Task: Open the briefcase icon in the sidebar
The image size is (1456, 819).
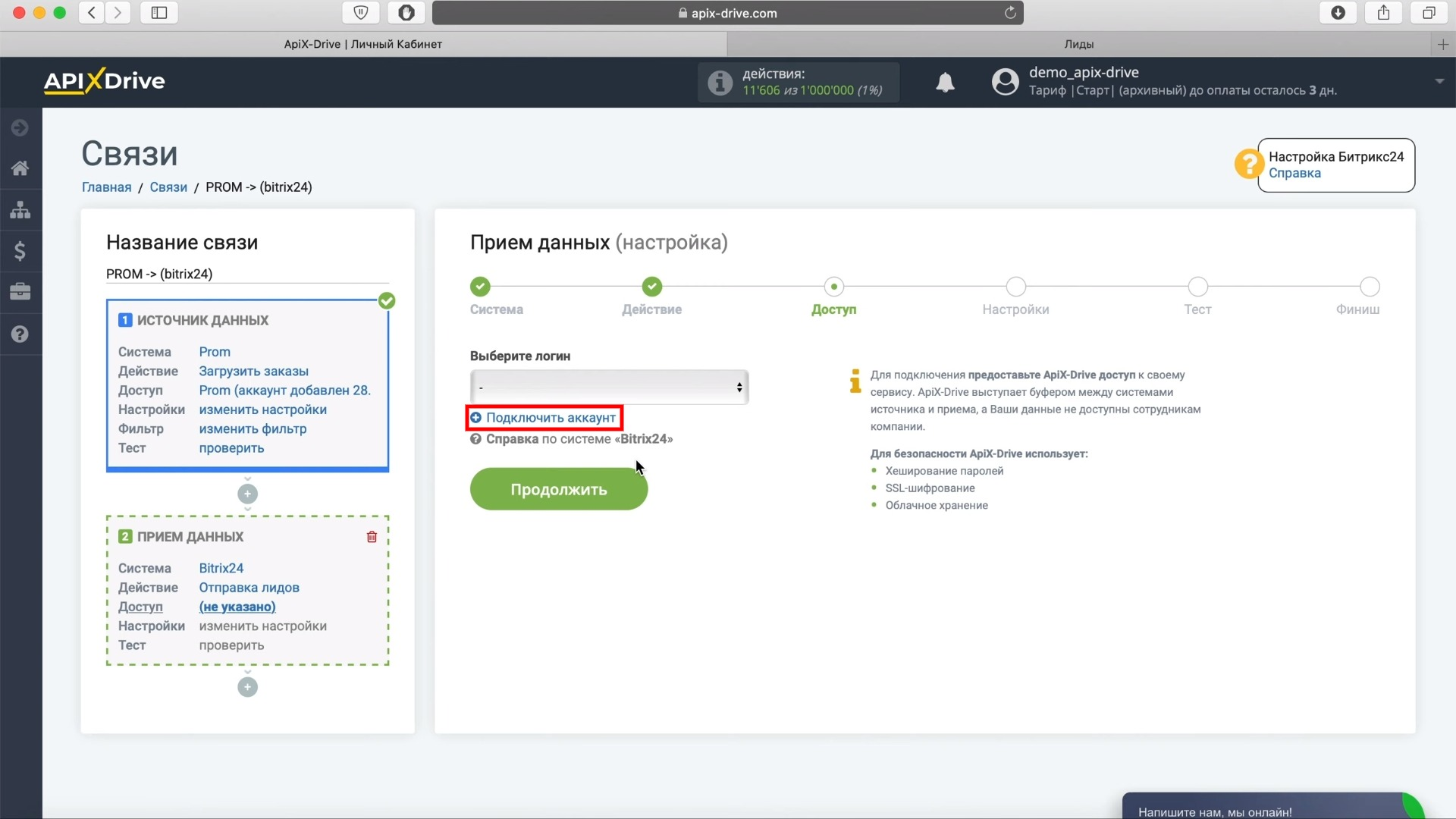Action: [x=20, y=291]
